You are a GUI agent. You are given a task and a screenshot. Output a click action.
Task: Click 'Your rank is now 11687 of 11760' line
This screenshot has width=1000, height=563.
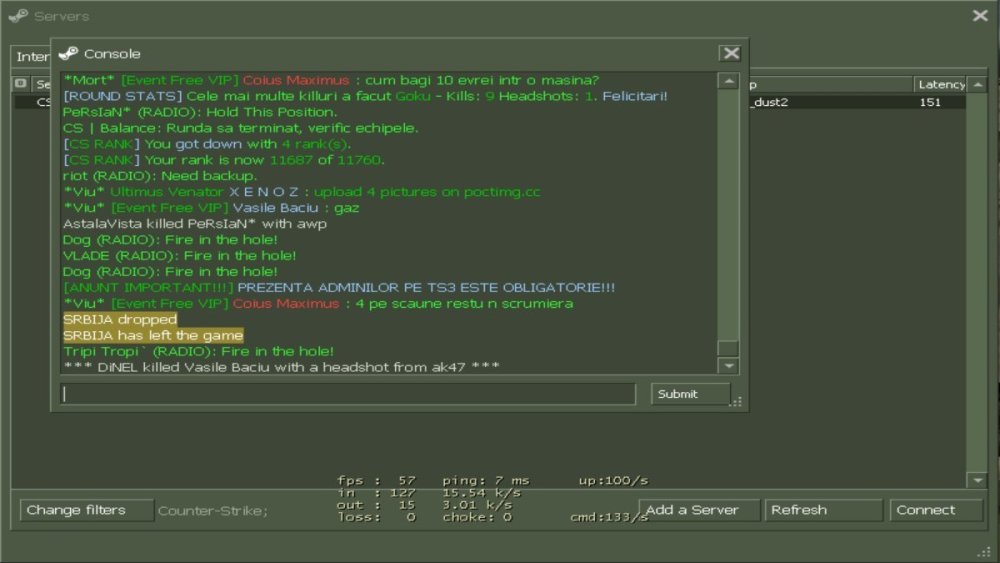click(224, 160)
